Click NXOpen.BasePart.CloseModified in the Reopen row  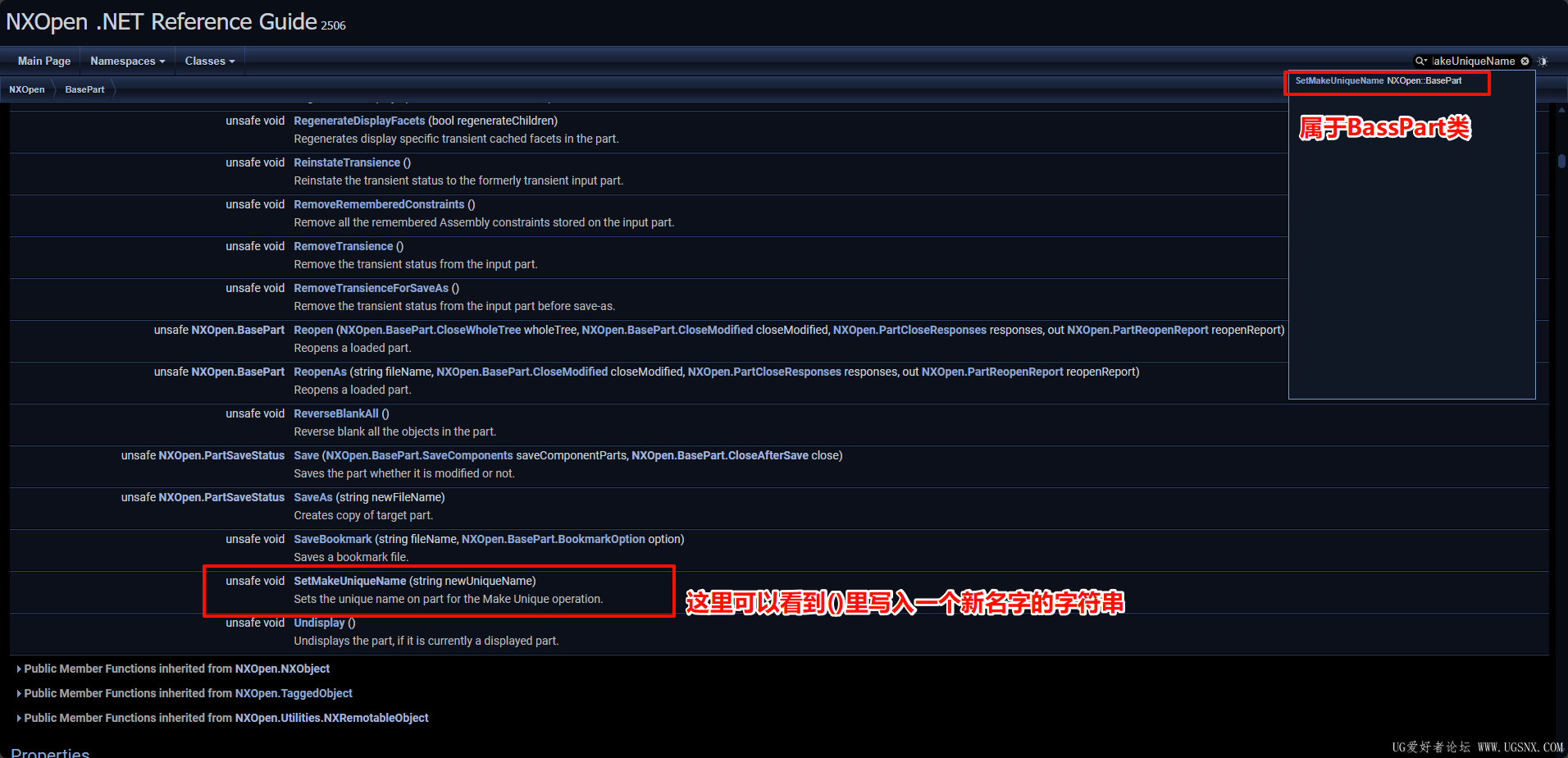click(x=668, y=330)
